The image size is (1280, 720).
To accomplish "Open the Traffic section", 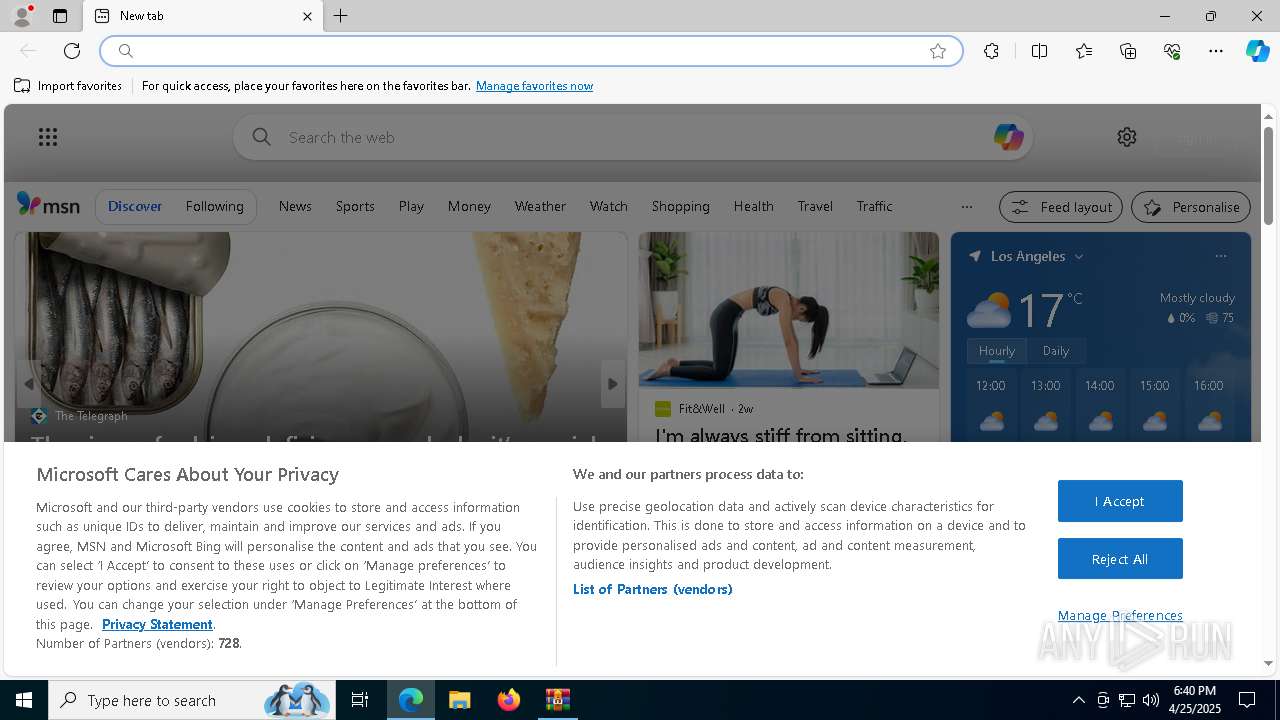I will coord(874,206).
